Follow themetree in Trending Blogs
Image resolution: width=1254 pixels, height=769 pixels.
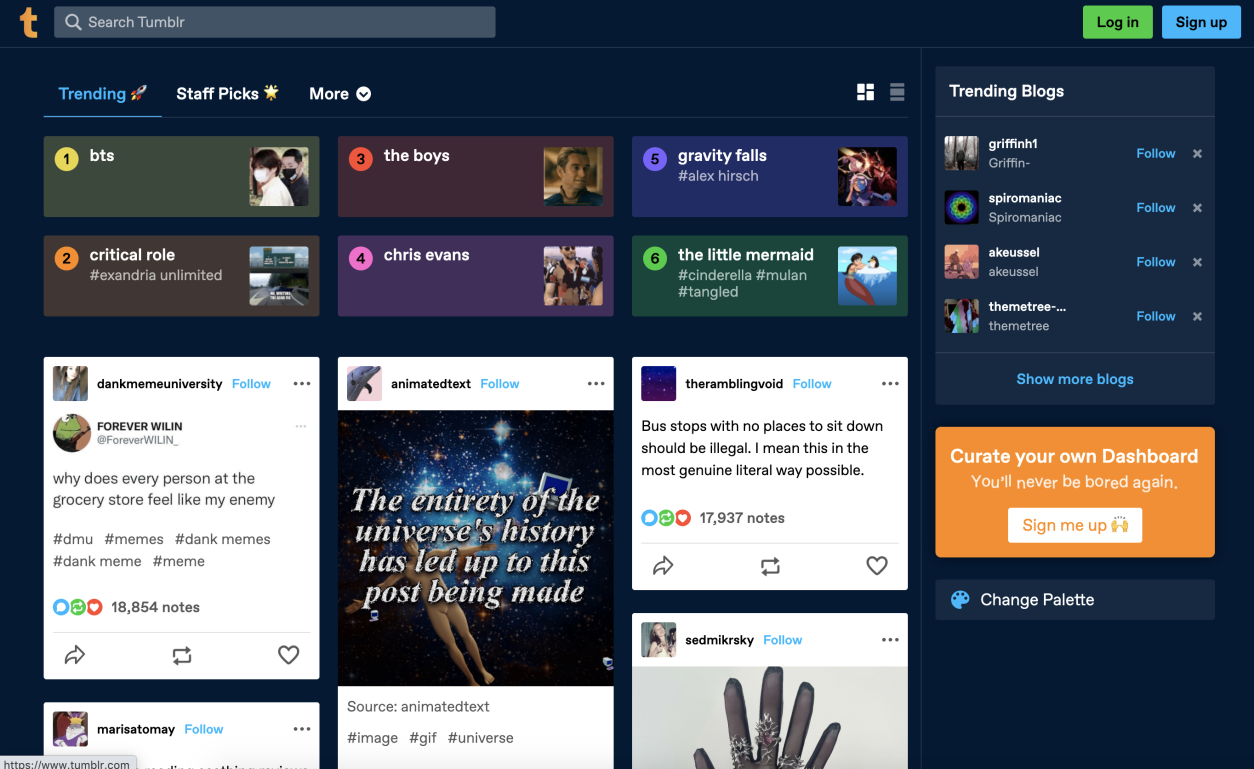1155,316
